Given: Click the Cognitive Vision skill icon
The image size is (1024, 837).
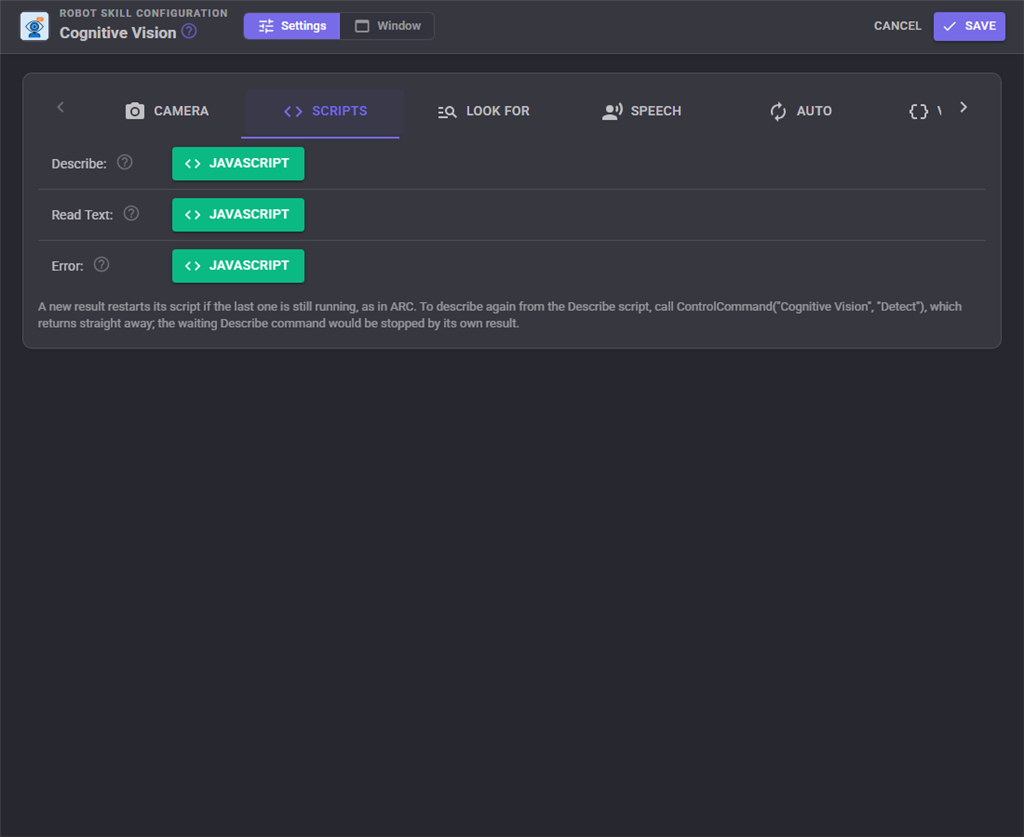Looking at the screenshot, I should (x=35, y=26).
